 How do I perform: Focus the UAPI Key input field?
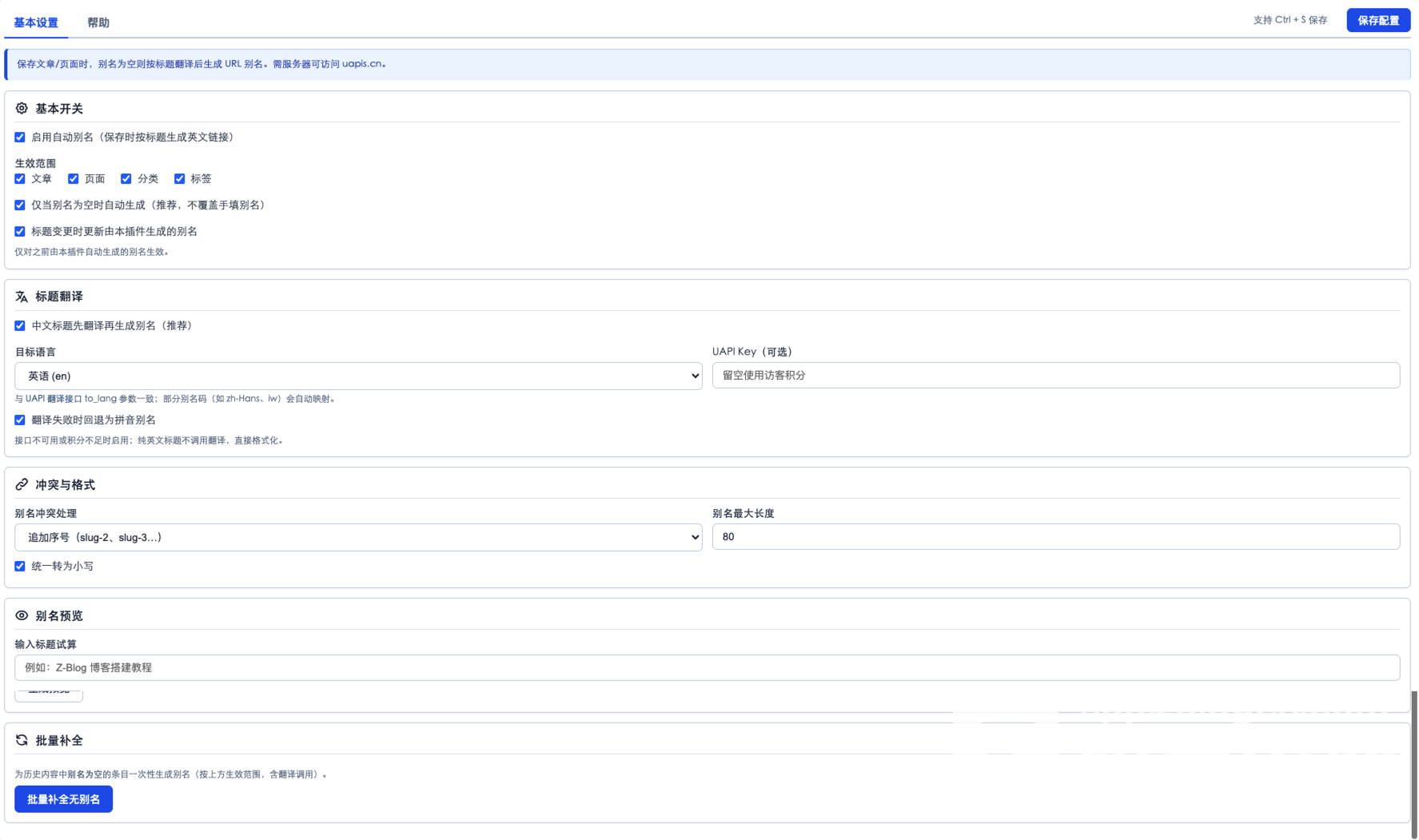pyautogui.click(x=1056, y=376)
